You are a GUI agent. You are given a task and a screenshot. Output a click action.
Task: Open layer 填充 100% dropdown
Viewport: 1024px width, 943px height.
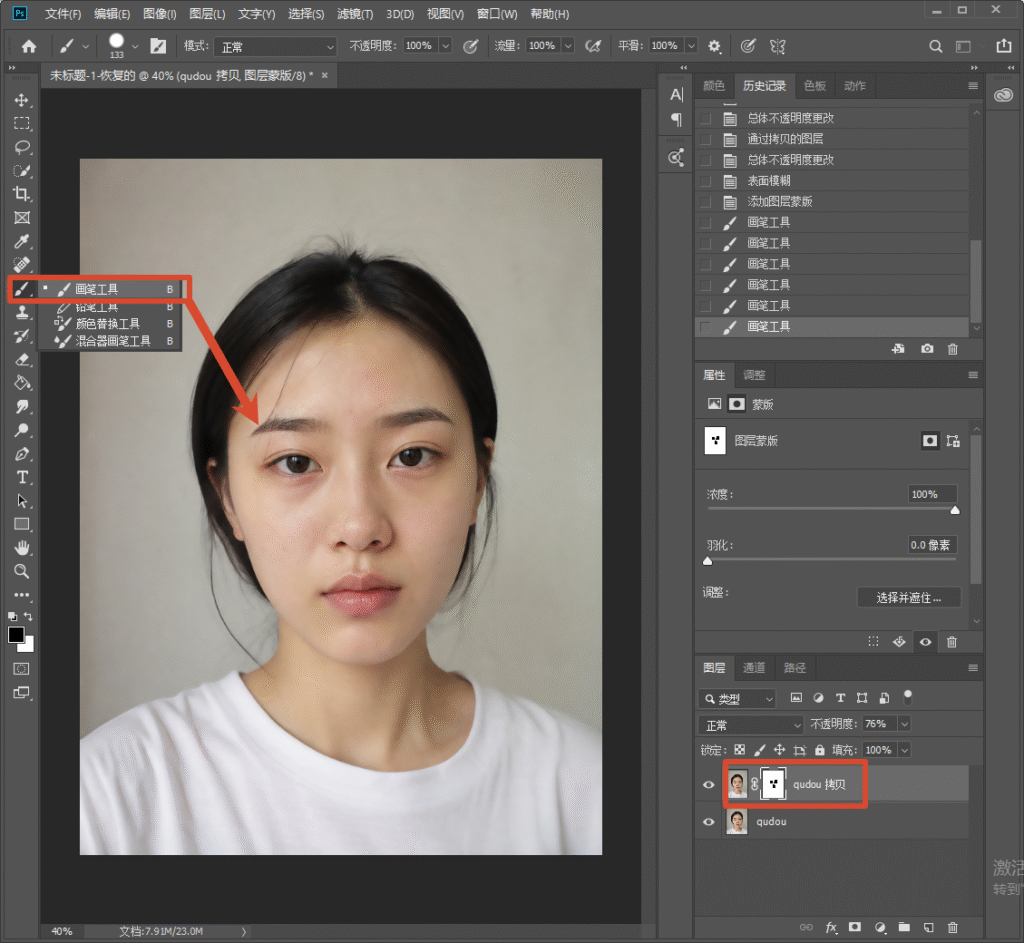(x=904, y=750)
